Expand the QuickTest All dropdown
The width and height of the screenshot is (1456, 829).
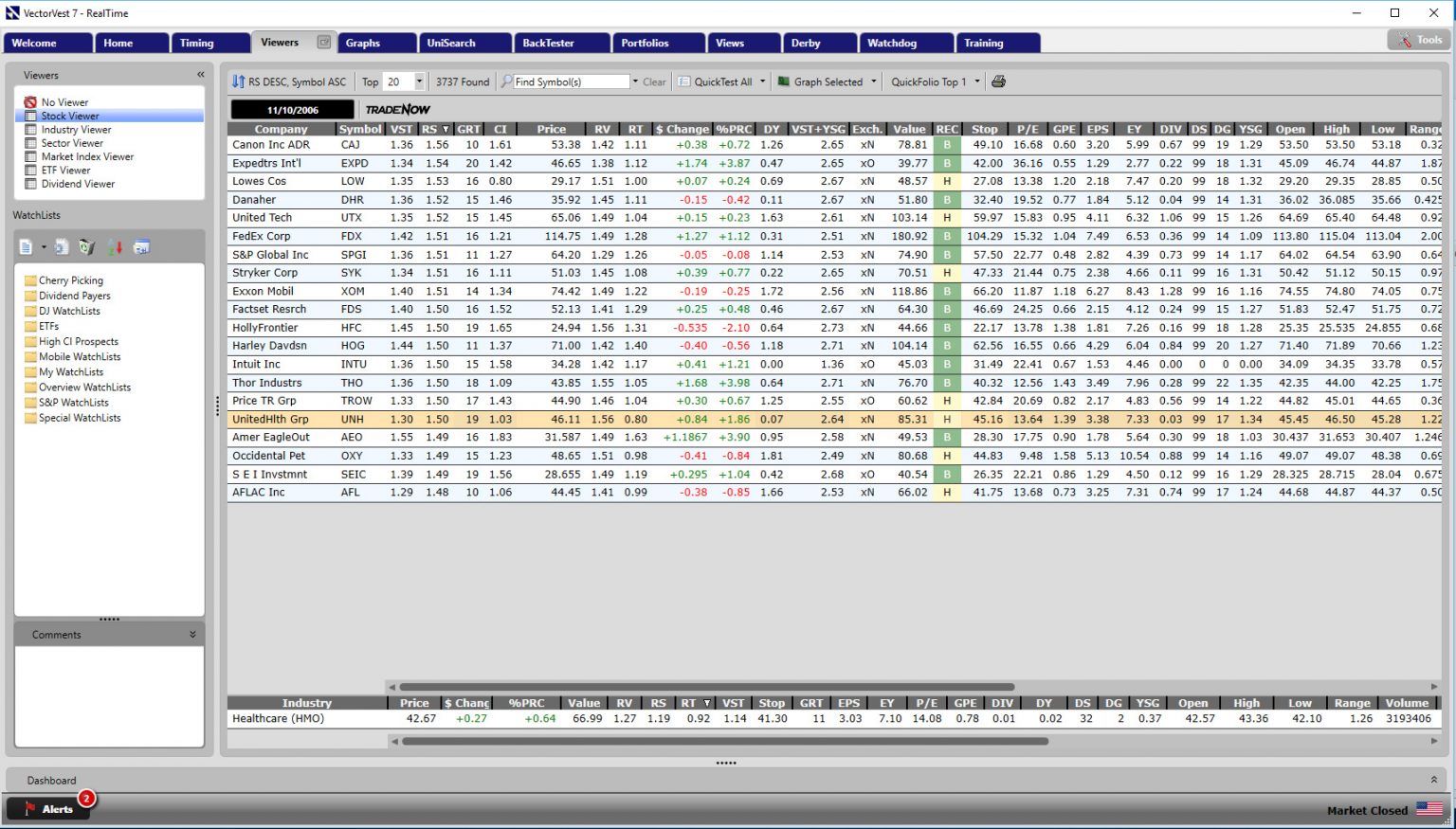[764, 81]
